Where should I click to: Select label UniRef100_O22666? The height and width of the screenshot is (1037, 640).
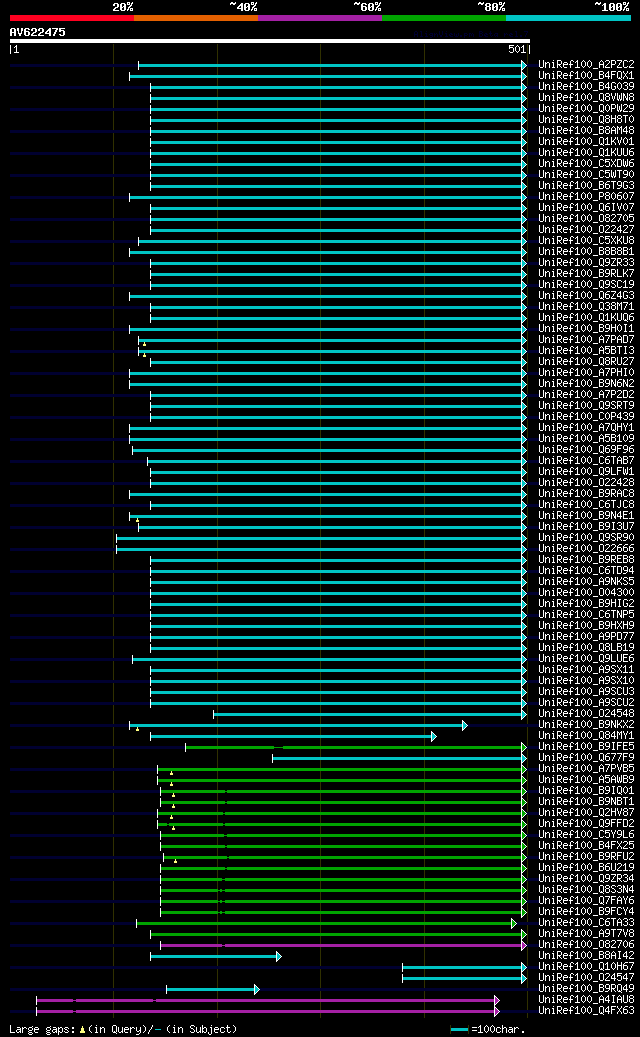[x=586, y=548]
